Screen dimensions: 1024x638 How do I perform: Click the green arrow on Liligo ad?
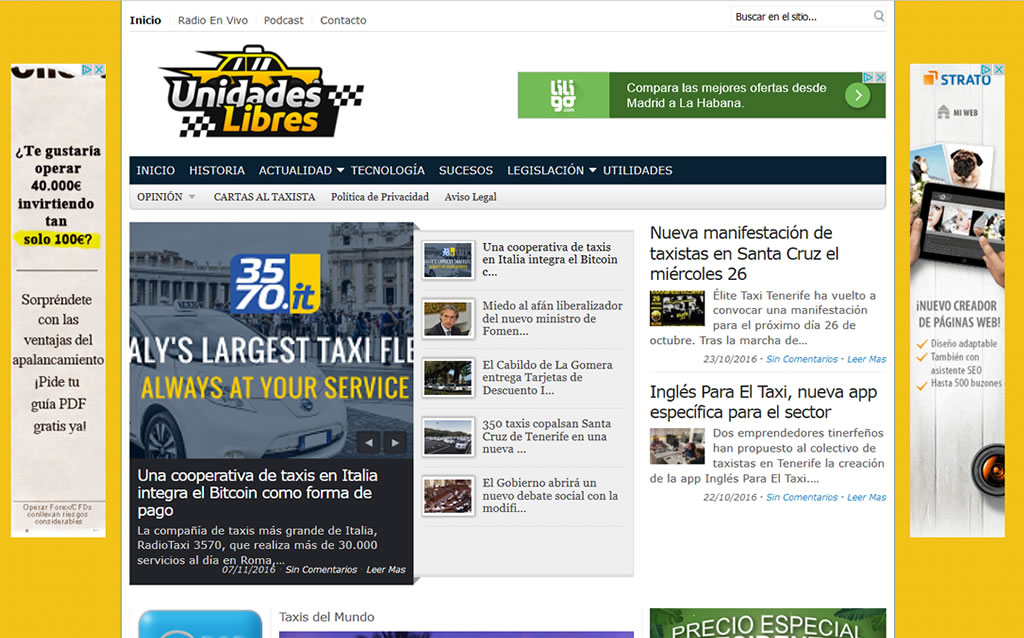(x=857, y=95)
